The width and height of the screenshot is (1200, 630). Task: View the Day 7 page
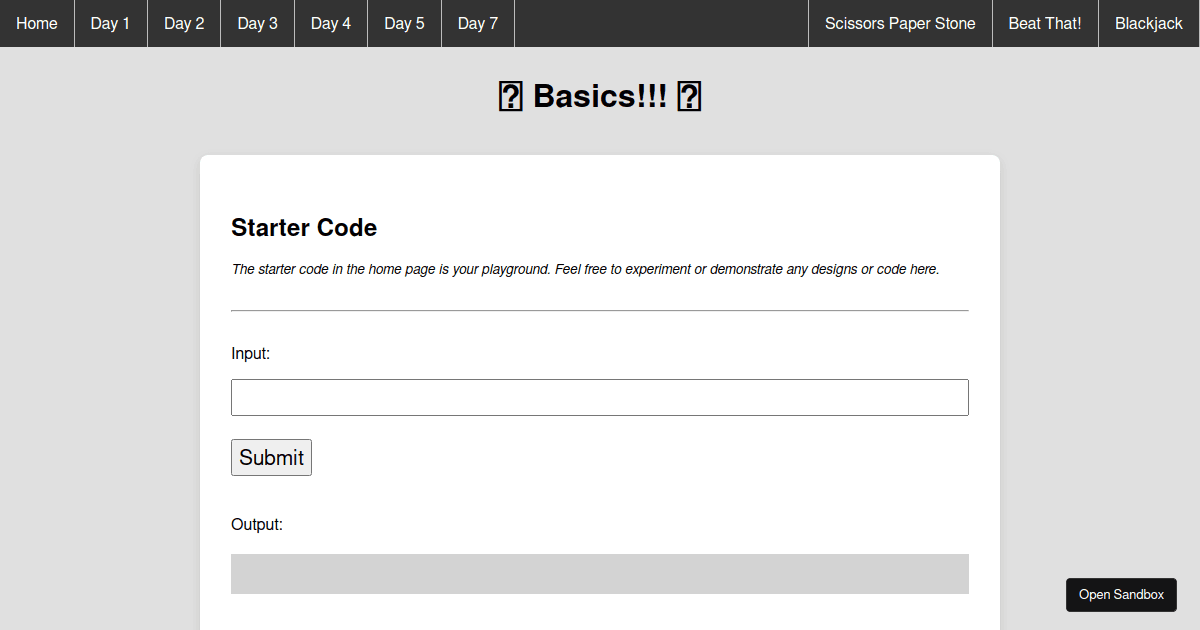click(477, 23)
